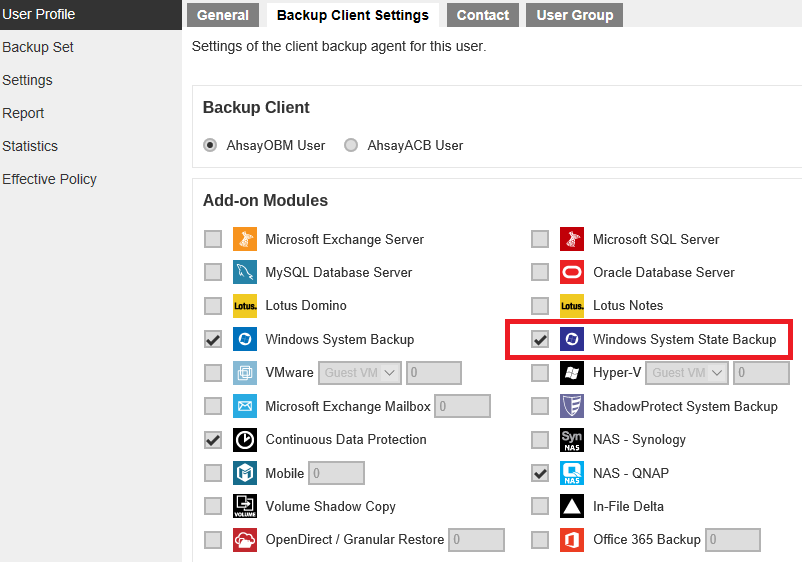Viewport: 802px width, 562px height.
Task: Click the Microsoft Exchange Mailbox quantity field
Action: tap(462, 406)
